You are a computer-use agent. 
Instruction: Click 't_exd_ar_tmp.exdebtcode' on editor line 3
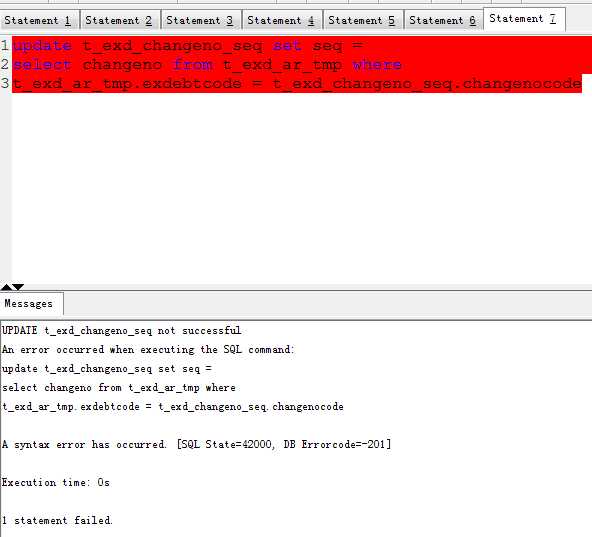[127, 83]
